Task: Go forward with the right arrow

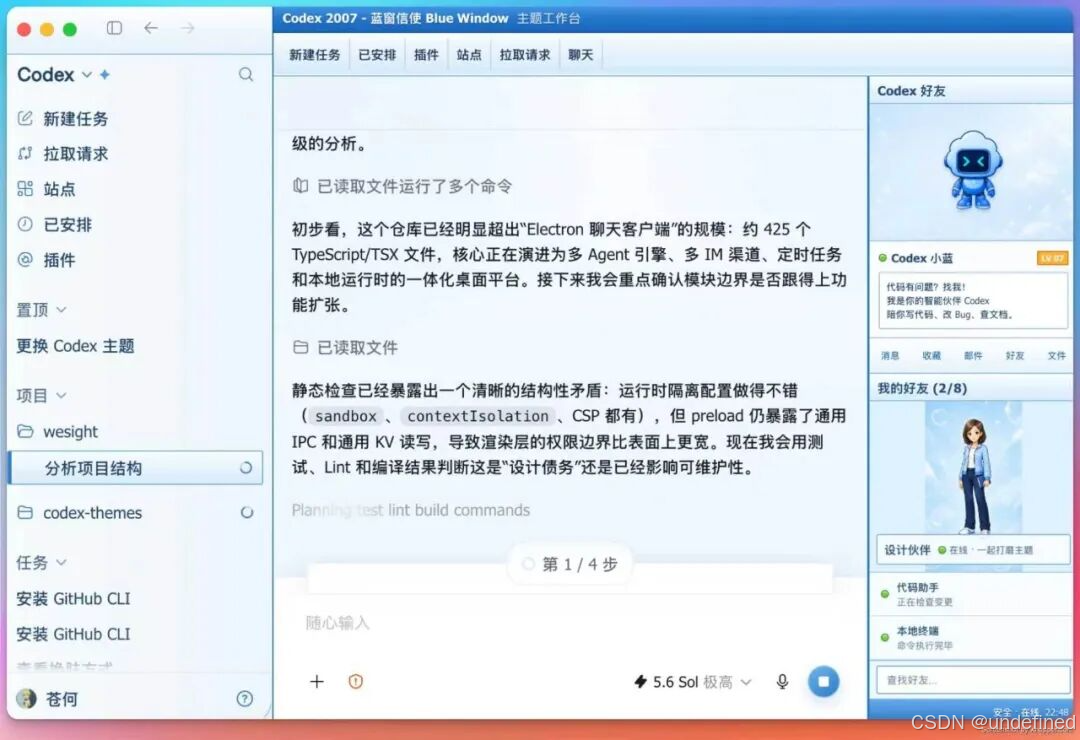Action: (187, 28)
